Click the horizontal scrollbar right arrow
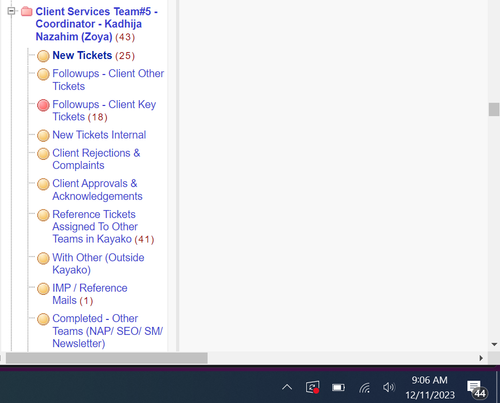 [481, 358]
